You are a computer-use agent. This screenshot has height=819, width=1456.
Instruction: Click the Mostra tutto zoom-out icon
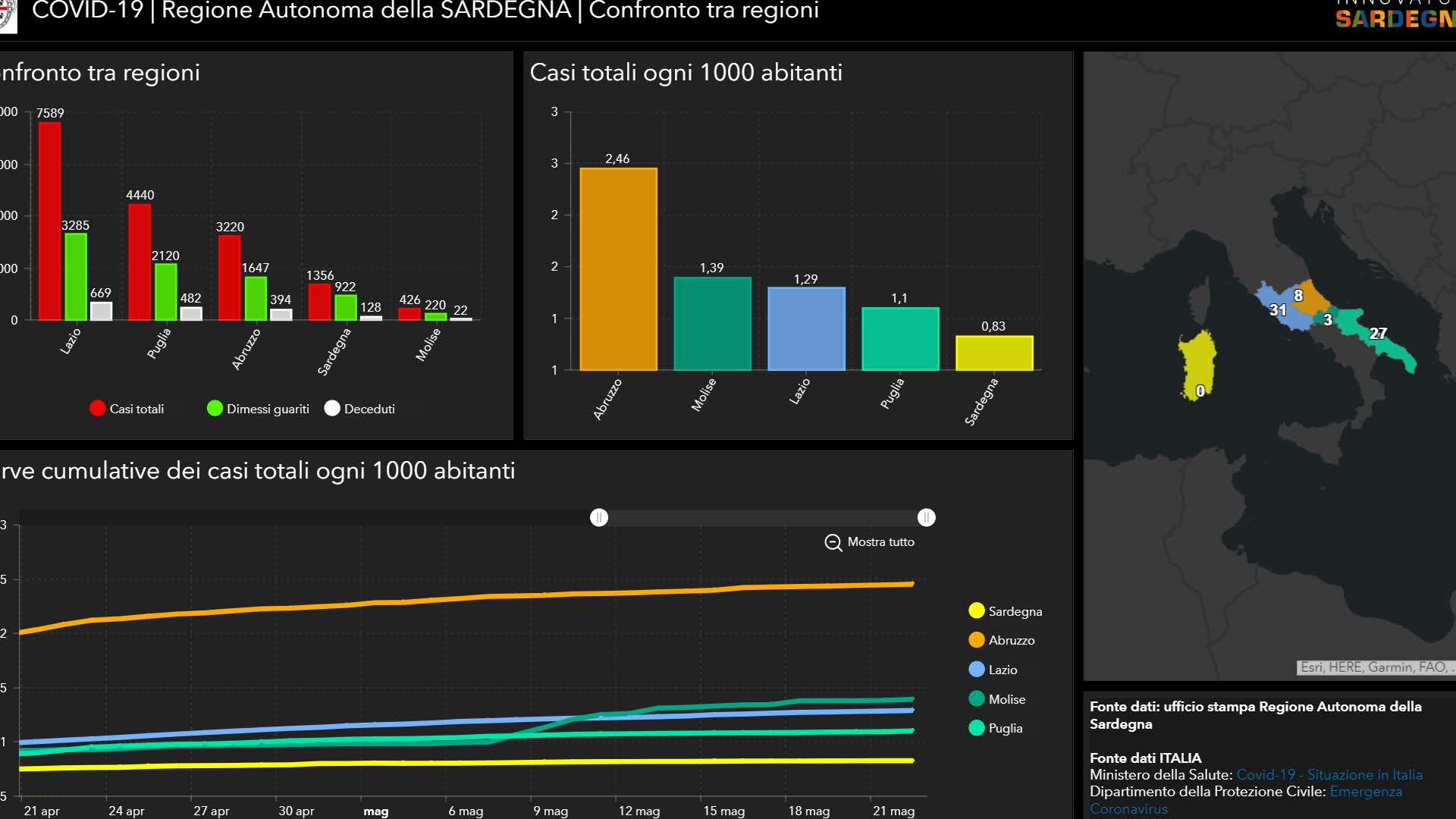click(x=833, y=543)
